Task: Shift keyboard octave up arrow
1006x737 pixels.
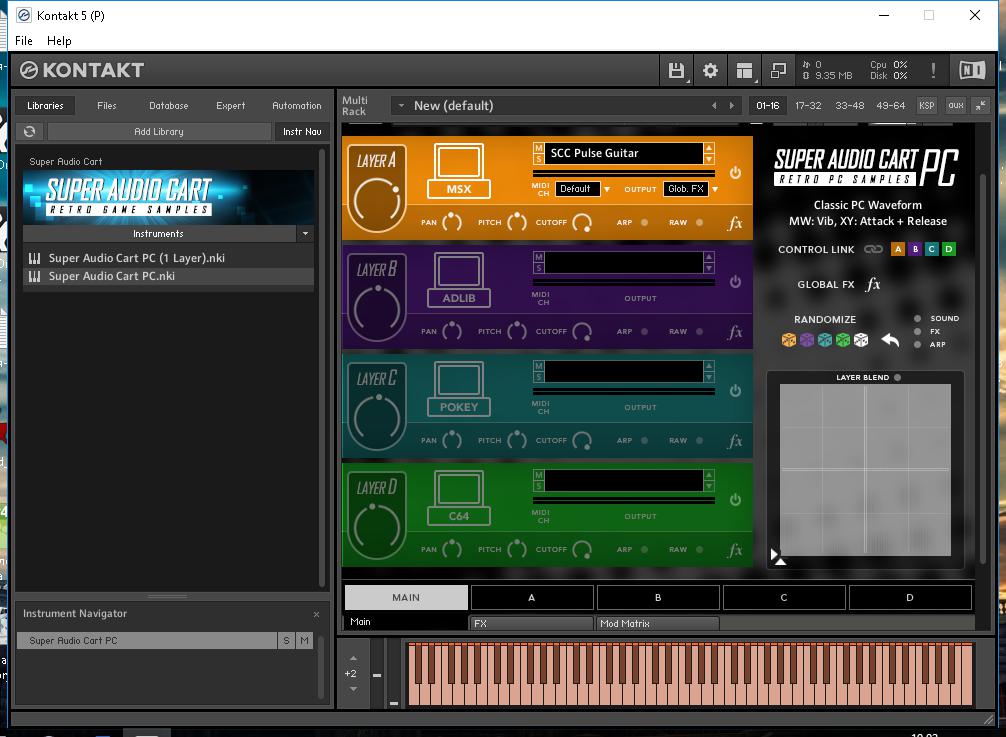Action: 354,659
